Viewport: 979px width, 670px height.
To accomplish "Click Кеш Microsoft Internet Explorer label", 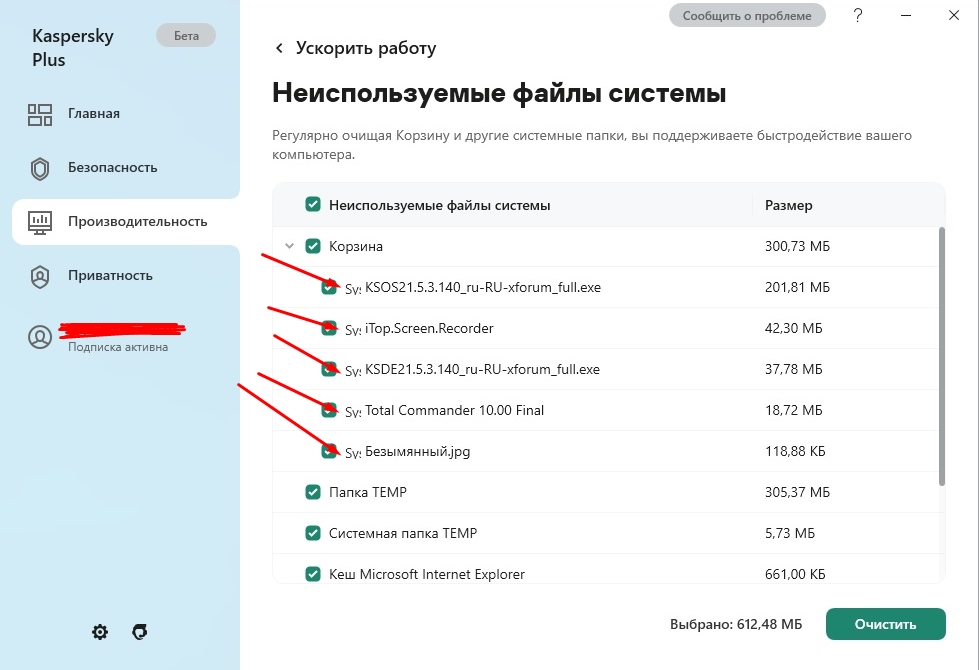I will 427,574.
